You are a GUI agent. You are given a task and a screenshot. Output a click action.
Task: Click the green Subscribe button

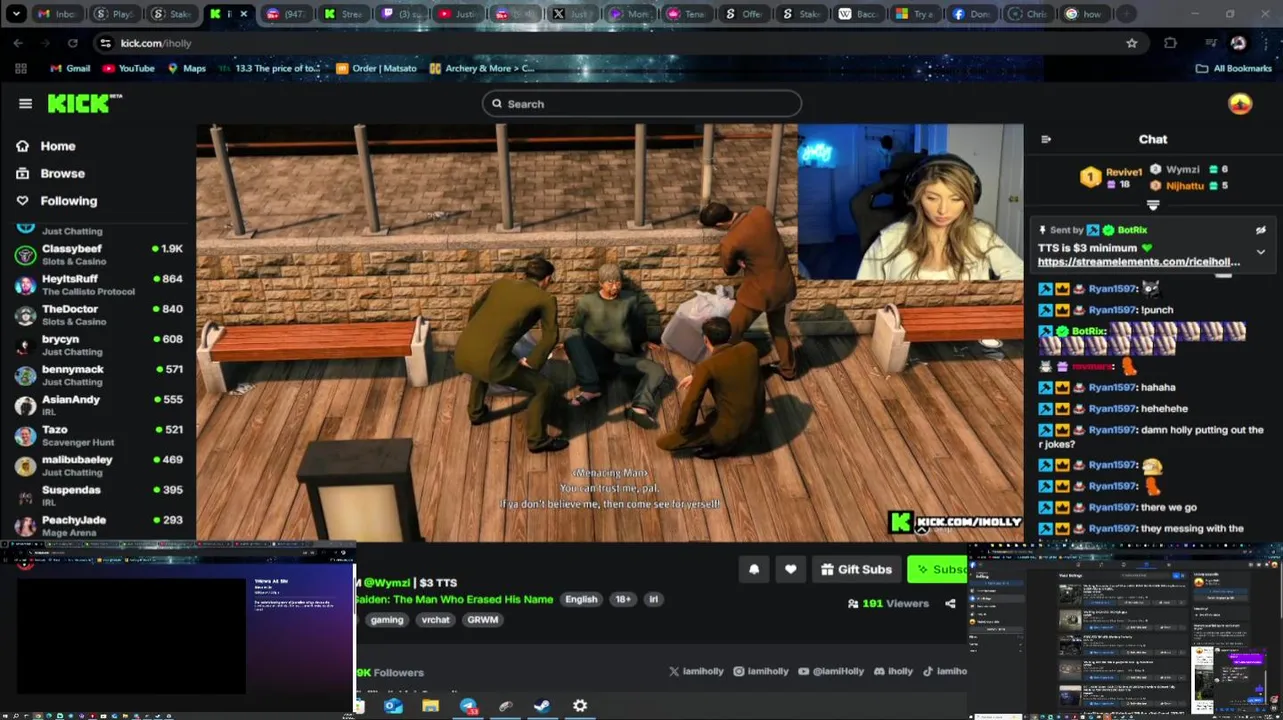939,569
